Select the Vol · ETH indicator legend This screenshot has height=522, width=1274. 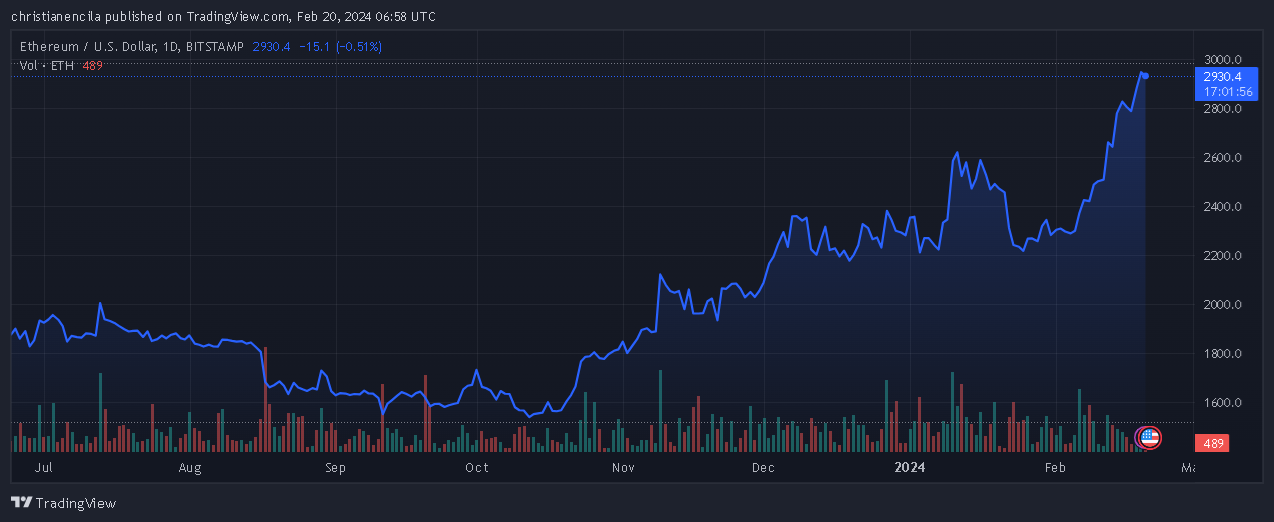(x=48, y=65)
